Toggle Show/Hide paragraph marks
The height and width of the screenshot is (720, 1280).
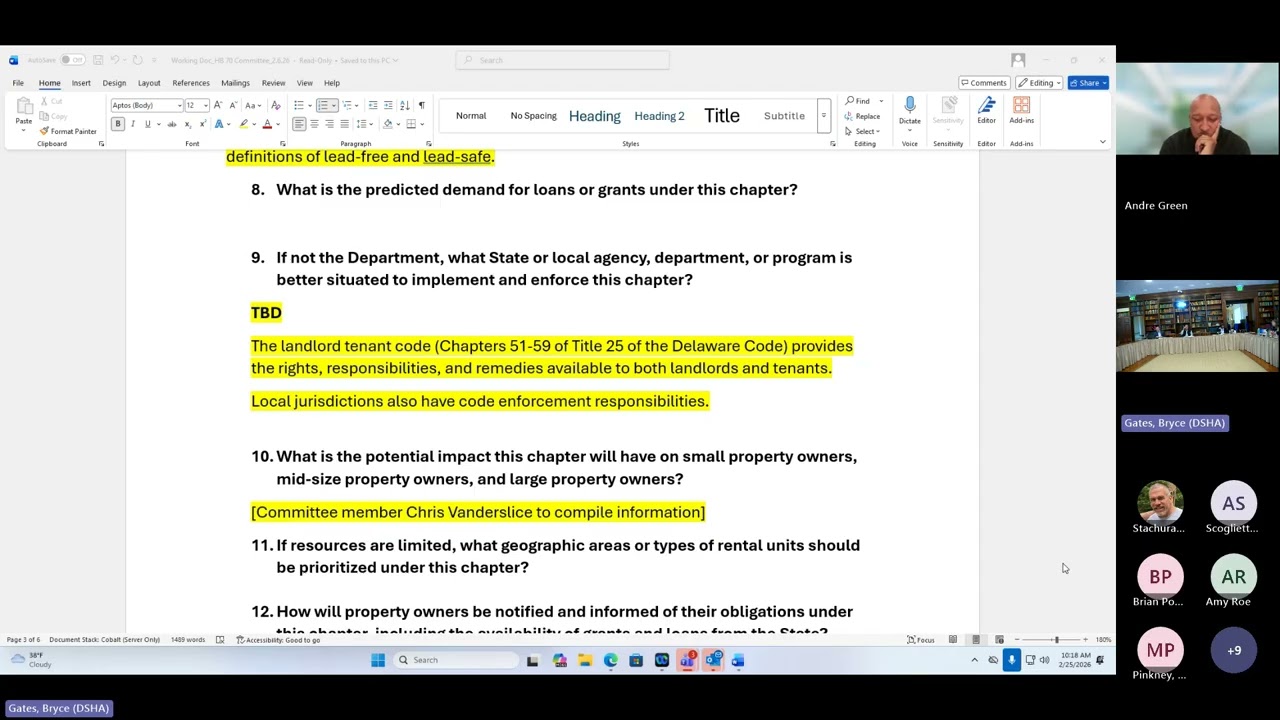(421, 105)
